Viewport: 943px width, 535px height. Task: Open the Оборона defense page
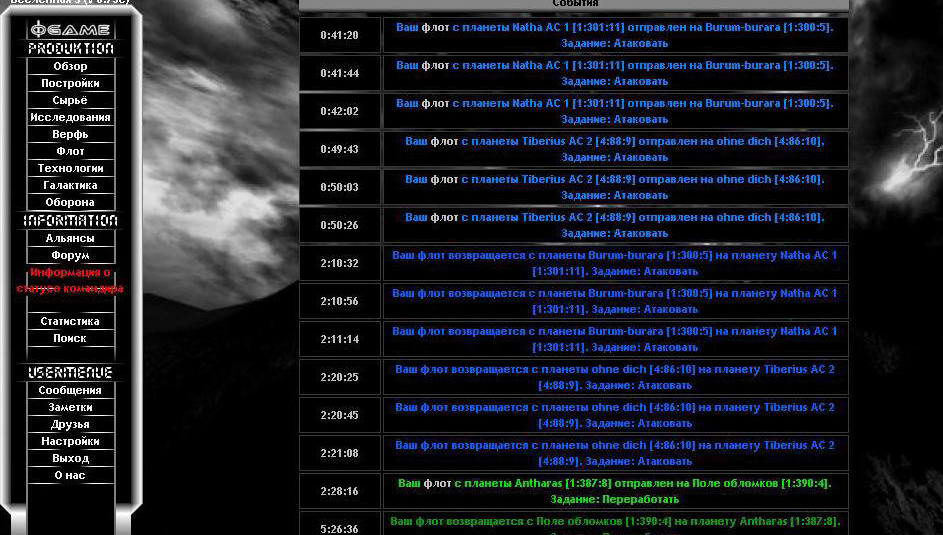tap(70, 202)
